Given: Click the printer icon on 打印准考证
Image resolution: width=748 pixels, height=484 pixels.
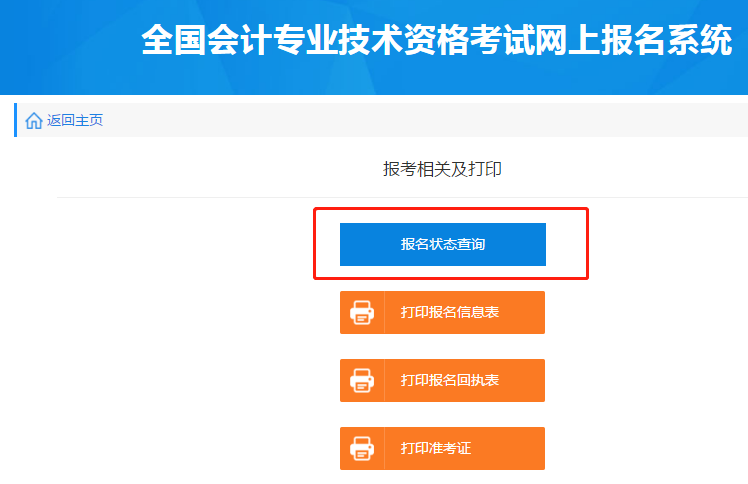Looking at the screenshot, I should click(x=362, y=449).
